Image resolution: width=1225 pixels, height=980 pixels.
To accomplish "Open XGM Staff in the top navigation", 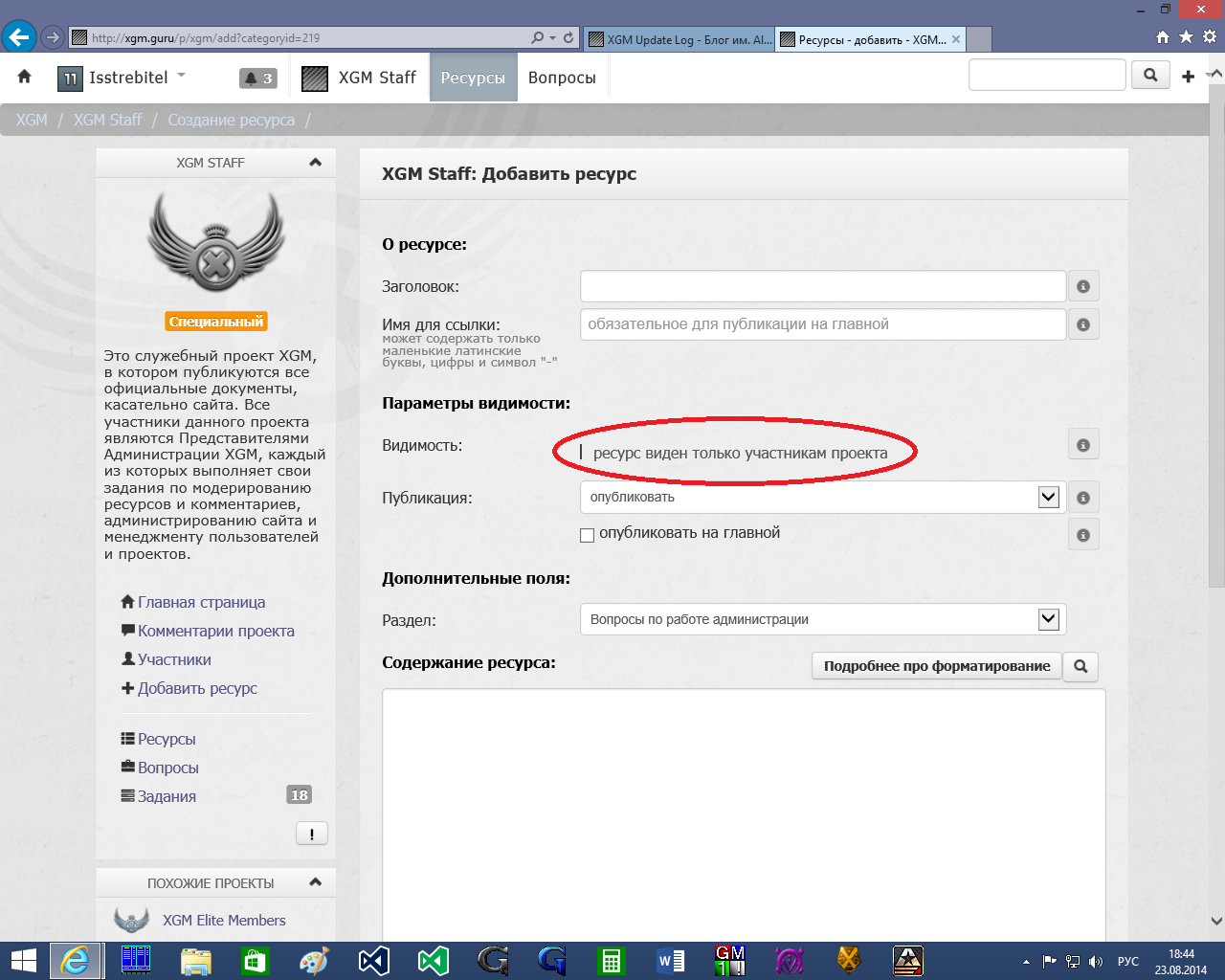I will pos(359,78).
